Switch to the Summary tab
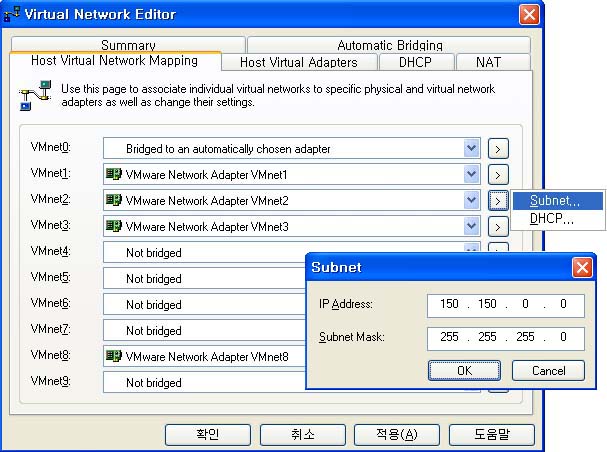 click(x=128, y=45)
